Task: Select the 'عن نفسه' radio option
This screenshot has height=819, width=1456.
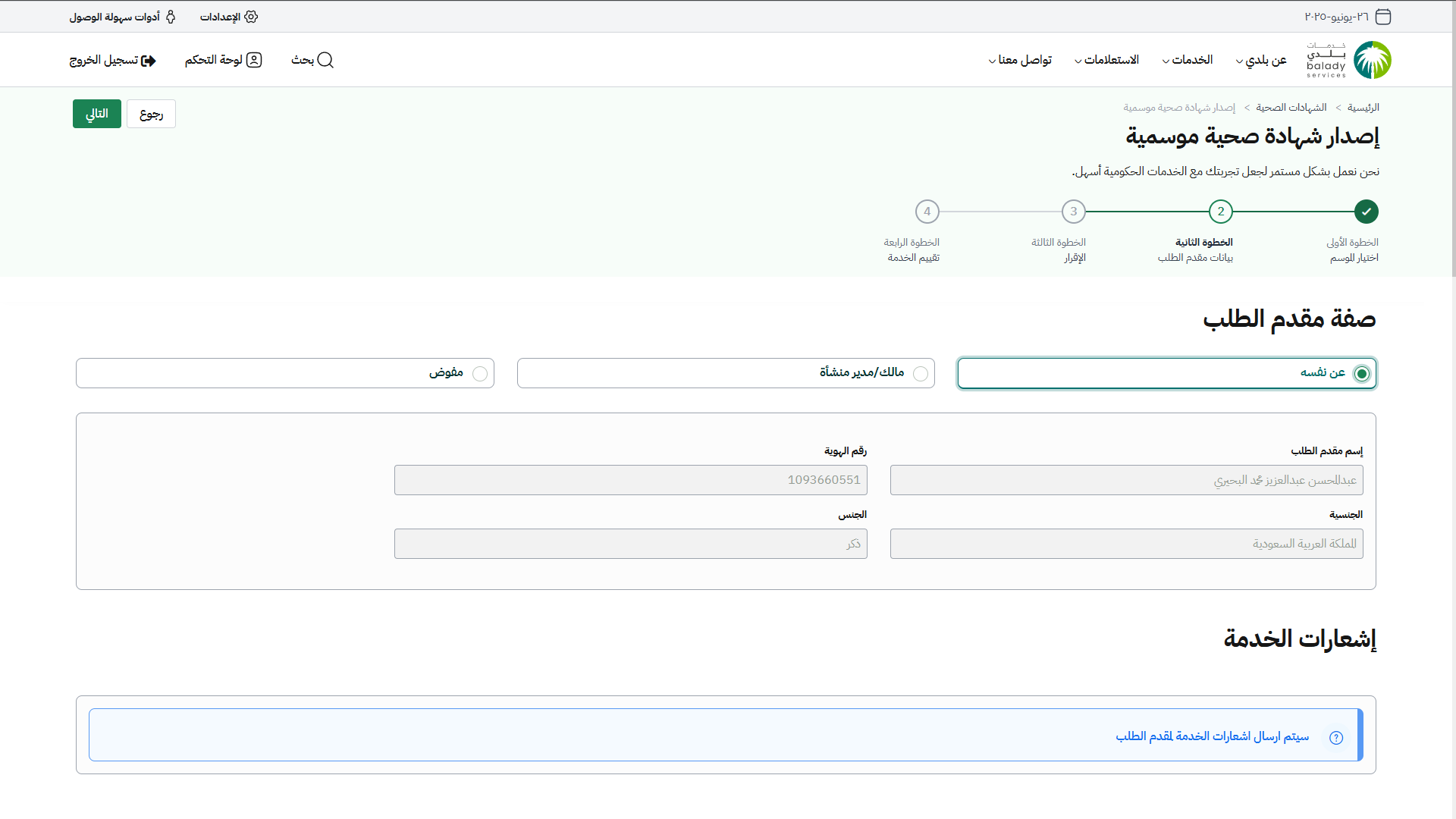Action: (x=1362, y=374)
